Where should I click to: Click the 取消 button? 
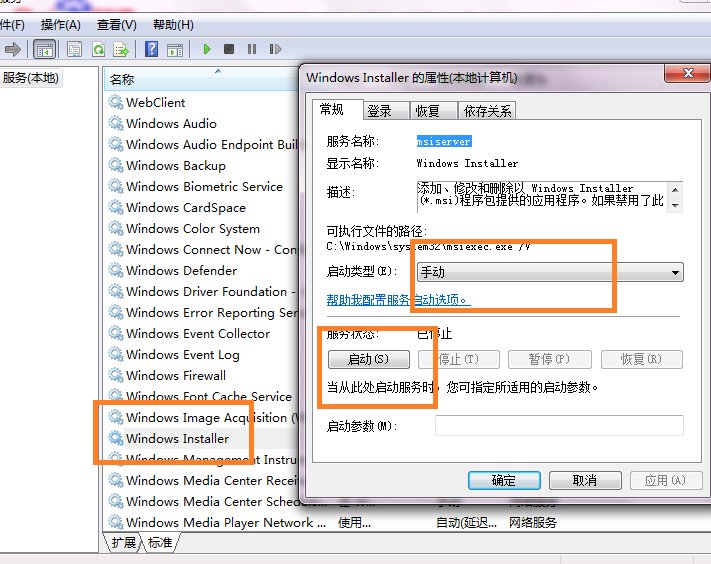tap(585, 480)
